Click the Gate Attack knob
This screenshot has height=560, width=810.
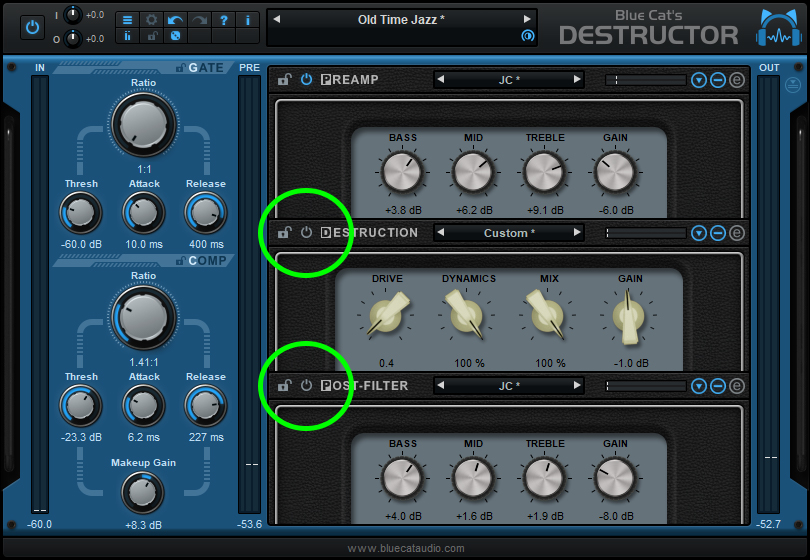(144, 213)
